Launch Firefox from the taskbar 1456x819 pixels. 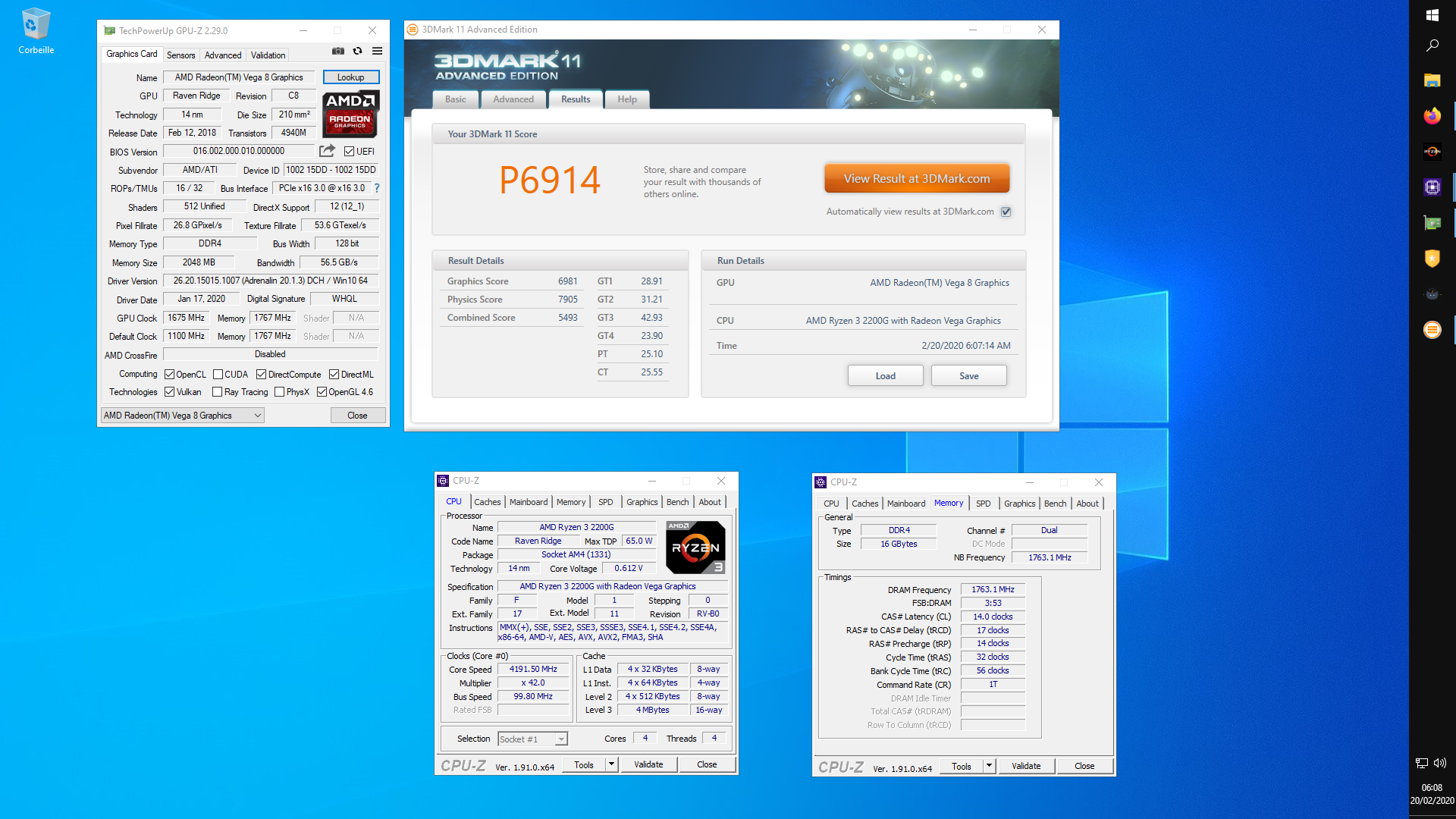pos(1432,116)
